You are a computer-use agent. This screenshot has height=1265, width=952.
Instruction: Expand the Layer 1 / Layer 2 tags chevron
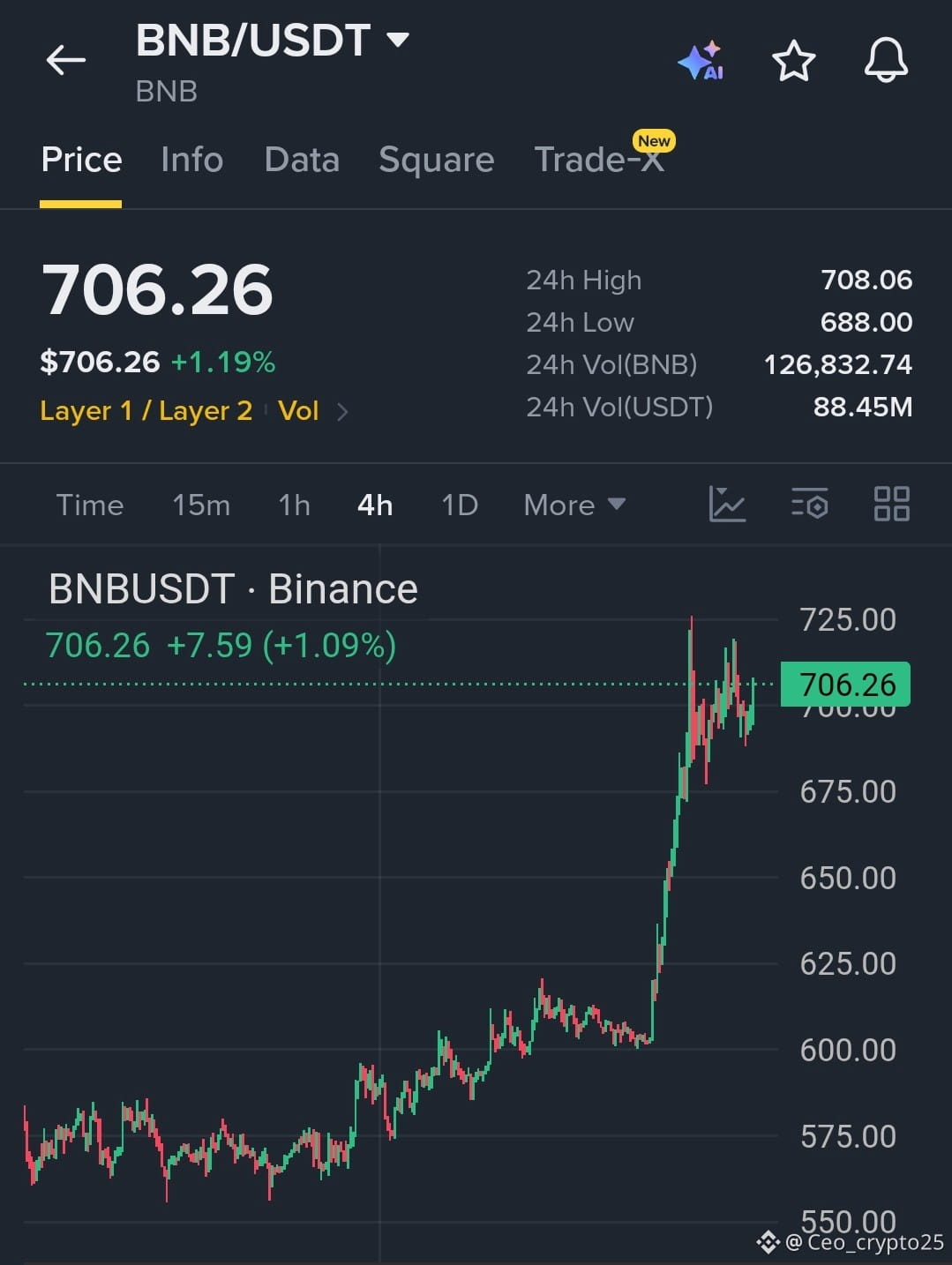pyautogui.click(x=342, y=412)
